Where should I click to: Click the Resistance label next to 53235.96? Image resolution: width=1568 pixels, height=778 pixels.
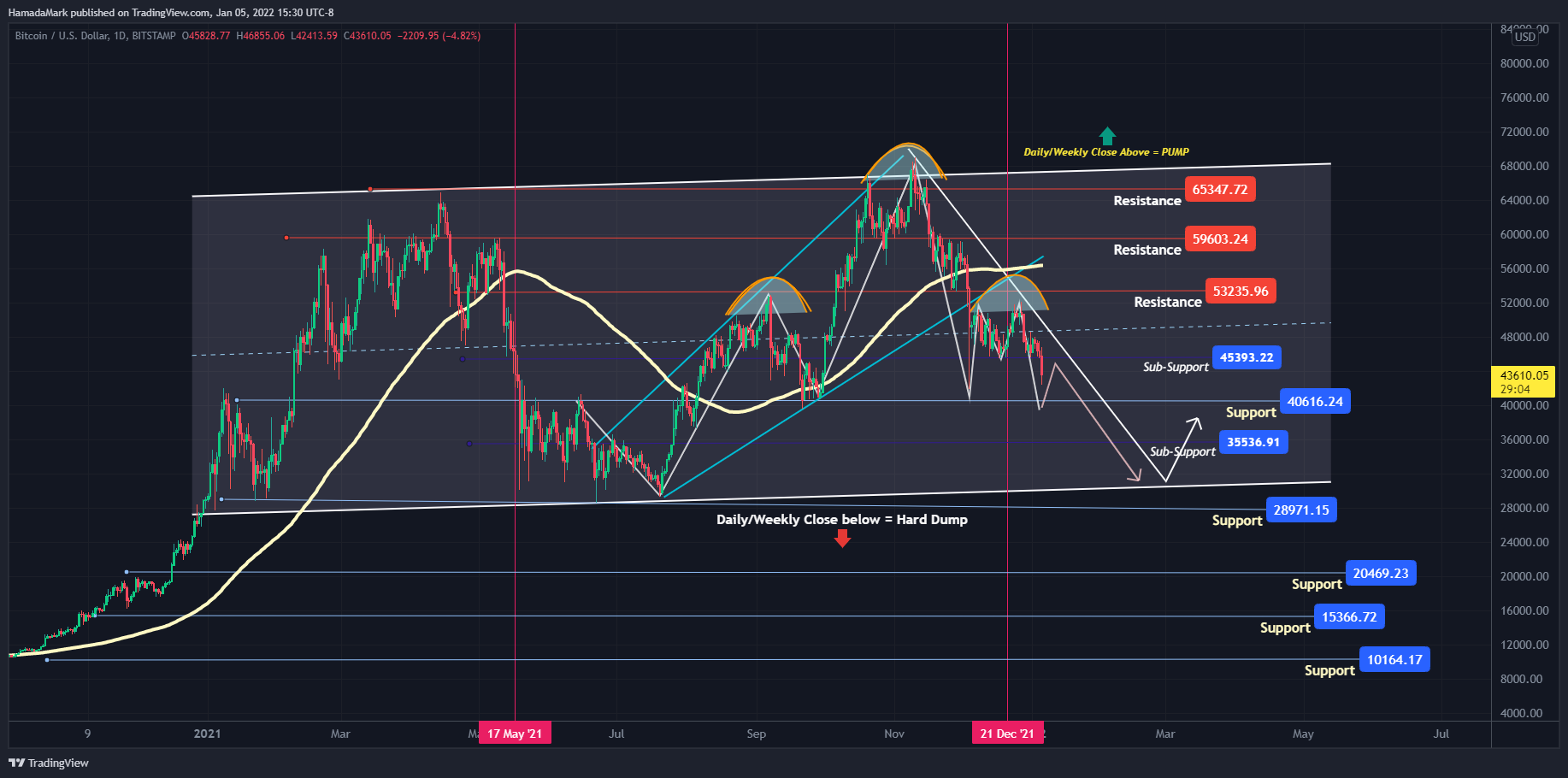[1168, 302]
